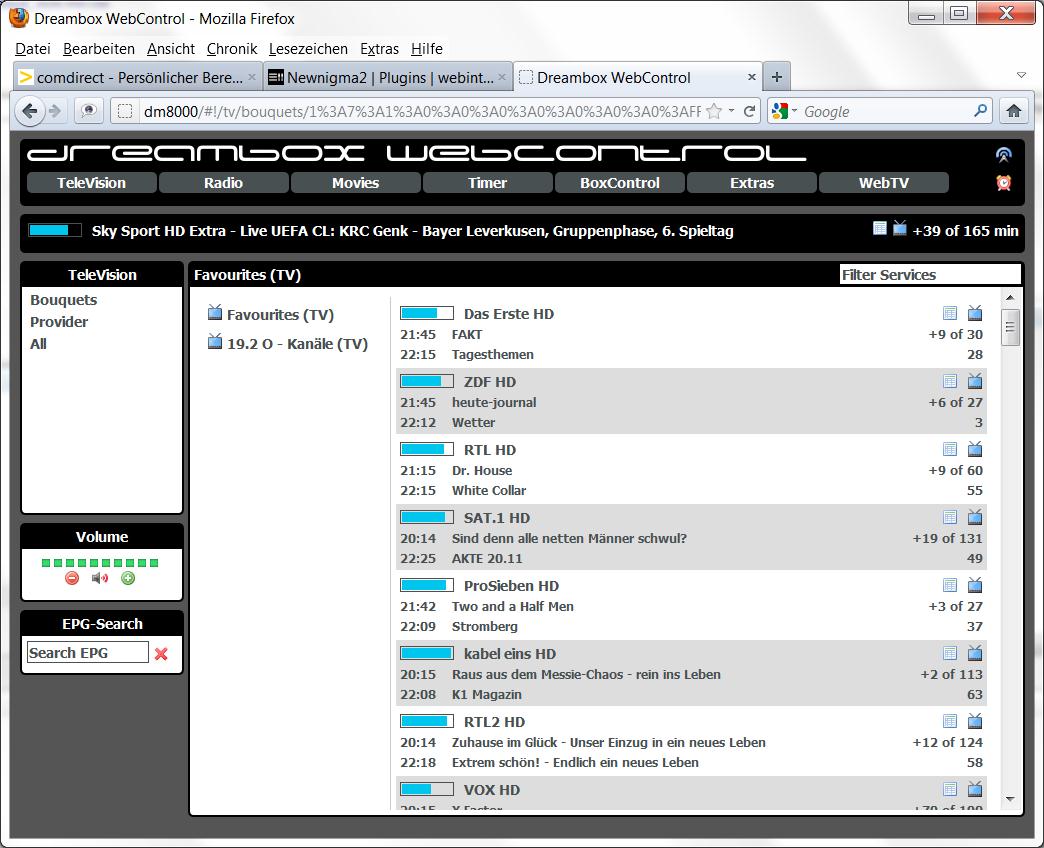The height and width of the screenshot is (848, 1044).
Task: Open the list all tabs dropdown
Action: [x=1021, y=75]
